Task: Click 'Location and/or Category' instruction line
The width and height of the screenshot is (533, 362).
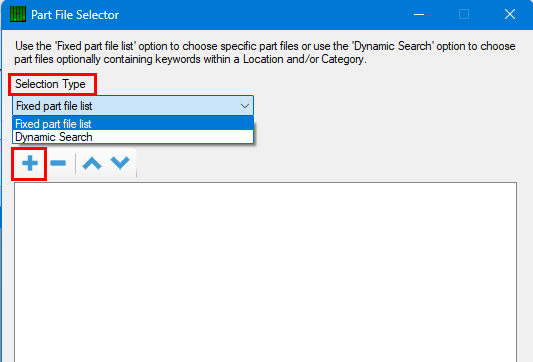Action: [305, 59]
